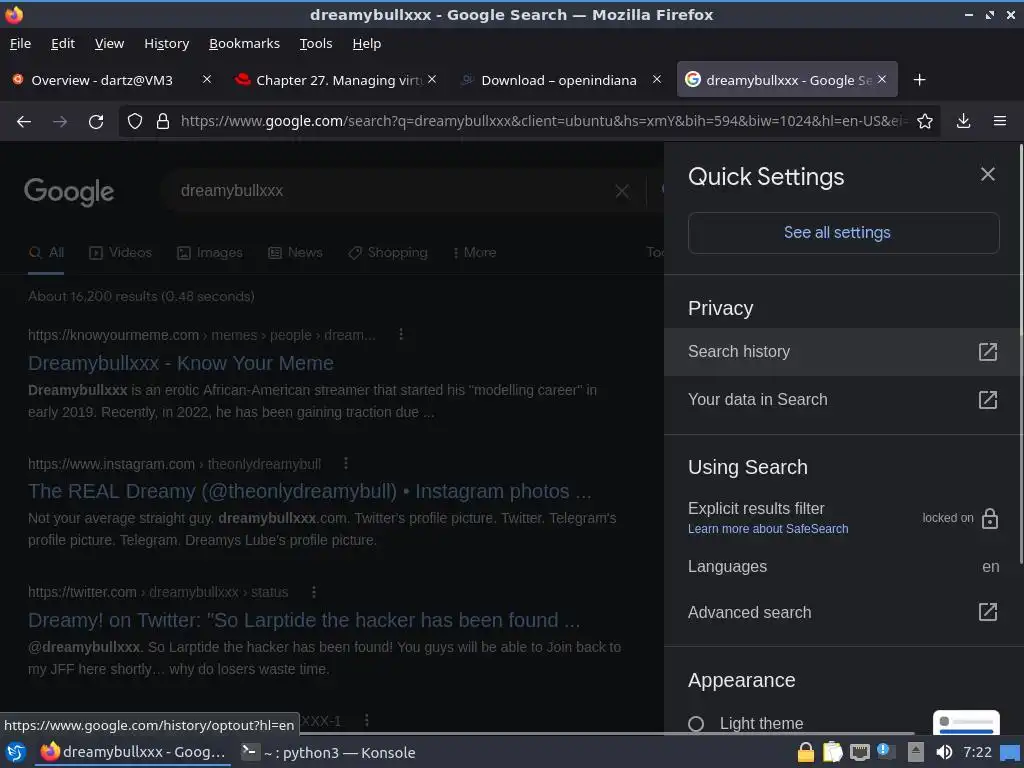1024x768 pixels.
Task: Open the View menu
Action: [109, 44]
